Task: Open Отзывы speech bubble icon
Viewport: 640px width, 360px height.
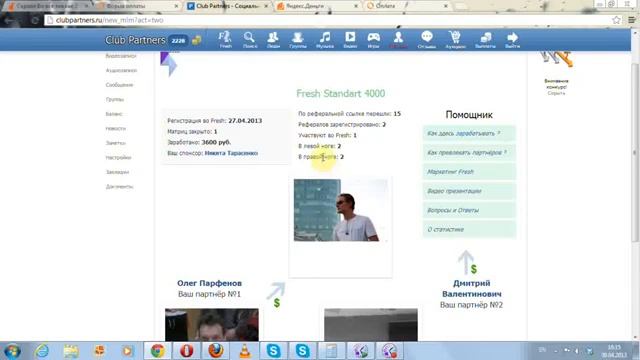Action: [x=427, y=40]
